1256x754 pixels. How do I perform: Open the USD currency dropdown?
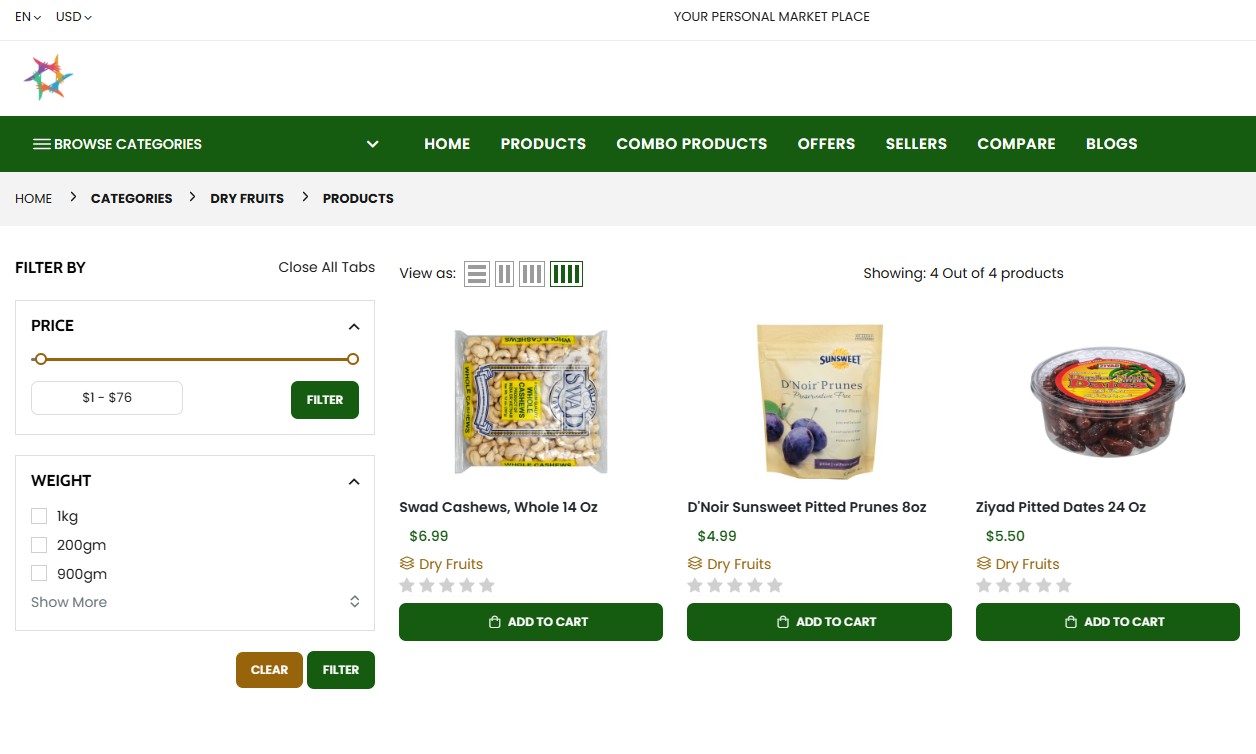(x=74, y=17)
